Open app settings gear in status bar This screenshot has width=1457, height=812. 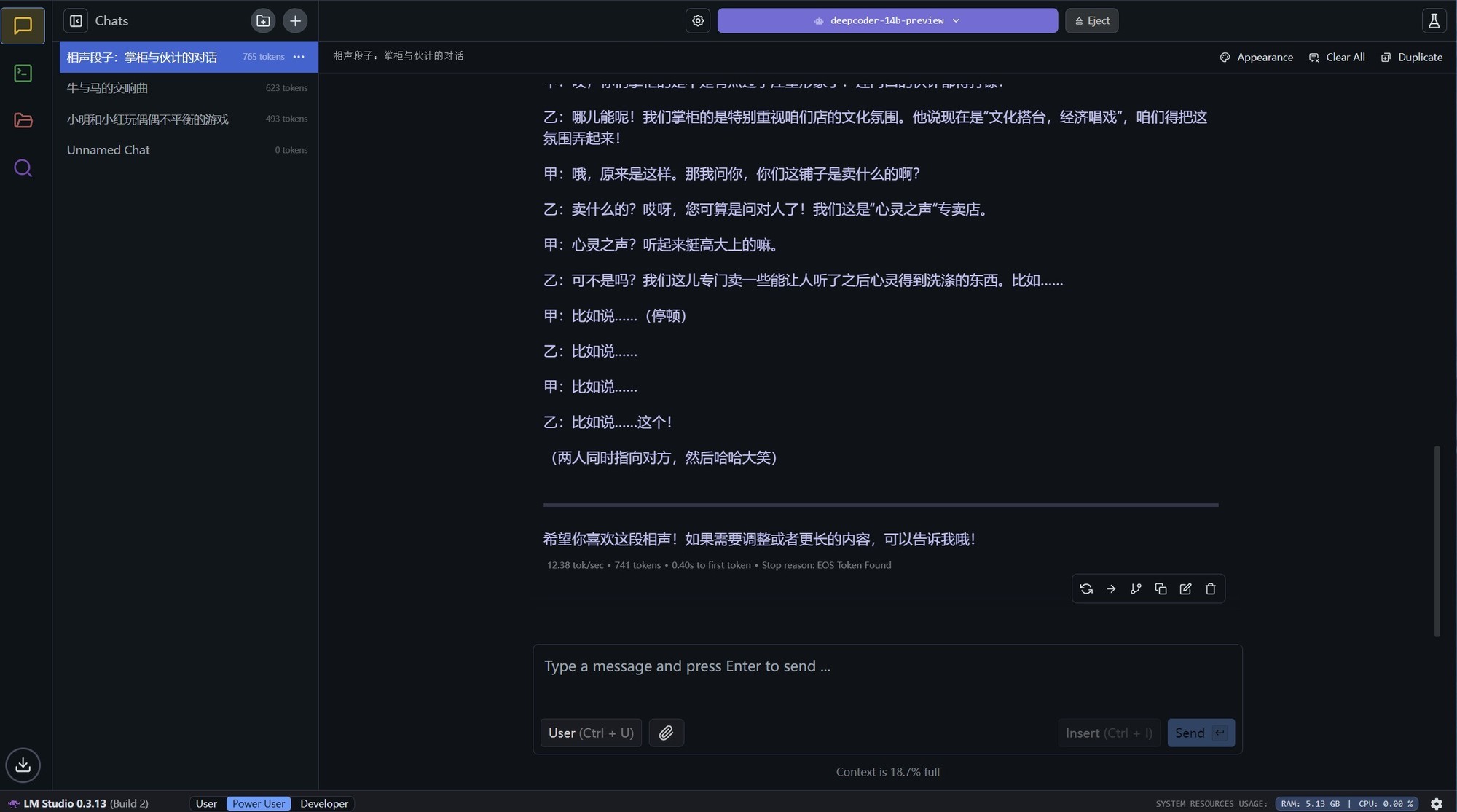click(1436, 803)
